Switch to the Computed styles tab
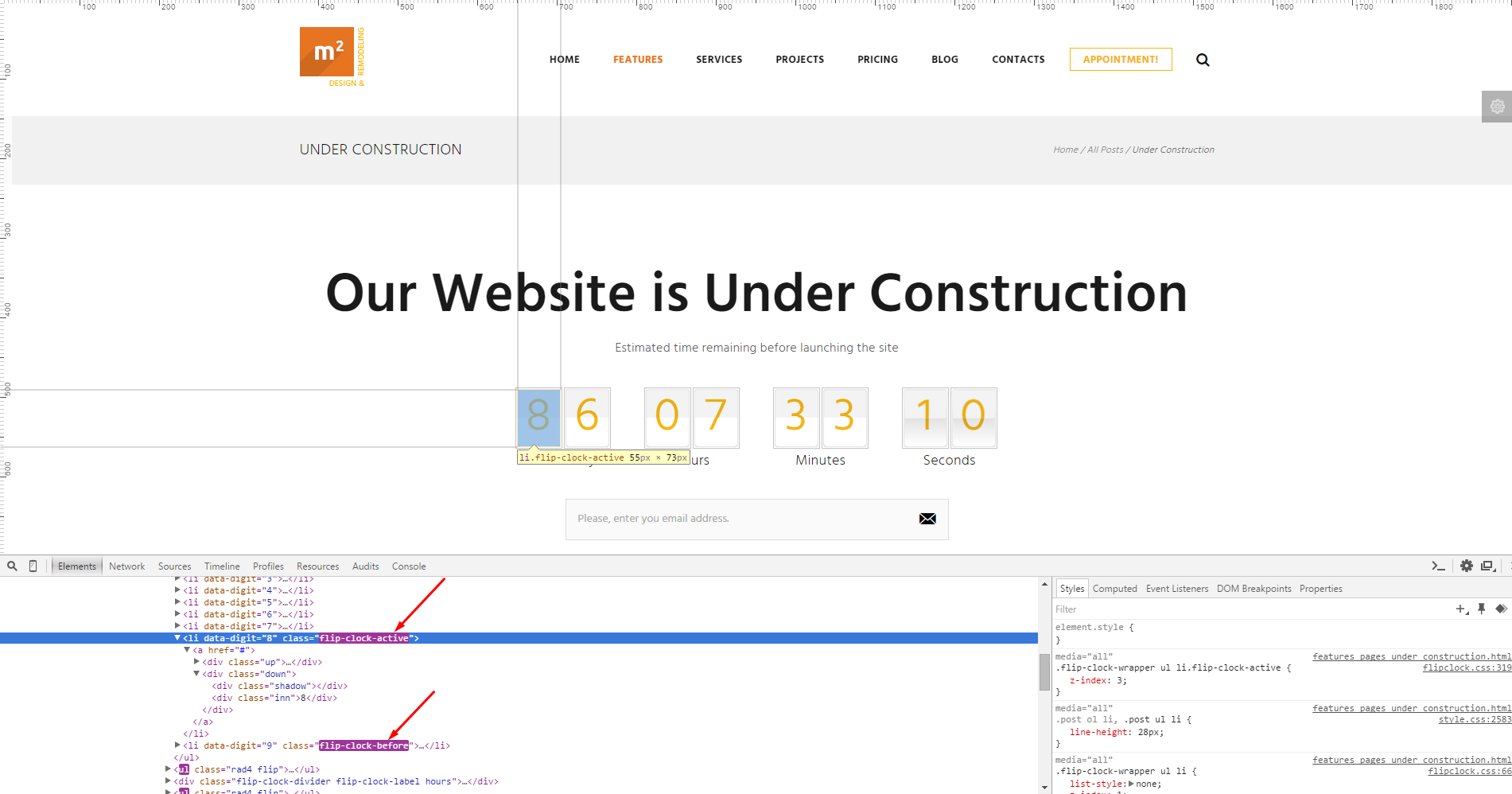Screen dimensions: 1512x794 click(1114, 589)
